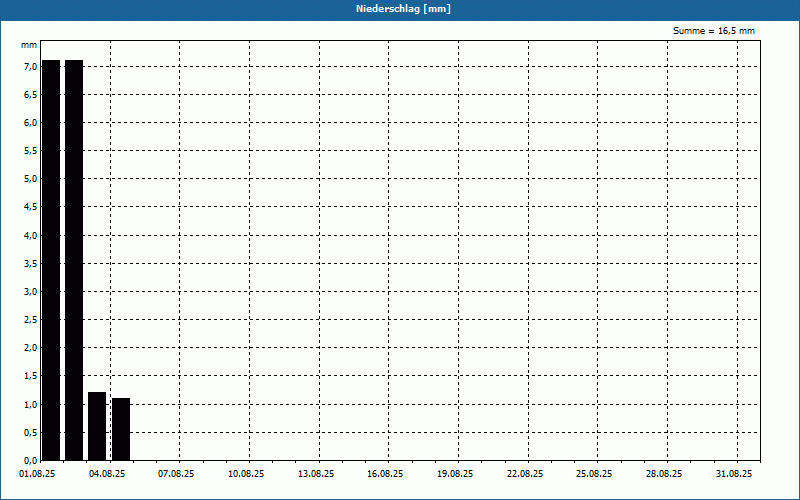
Task: Click the 25.08.25 date label
Action: pos(594,474)
